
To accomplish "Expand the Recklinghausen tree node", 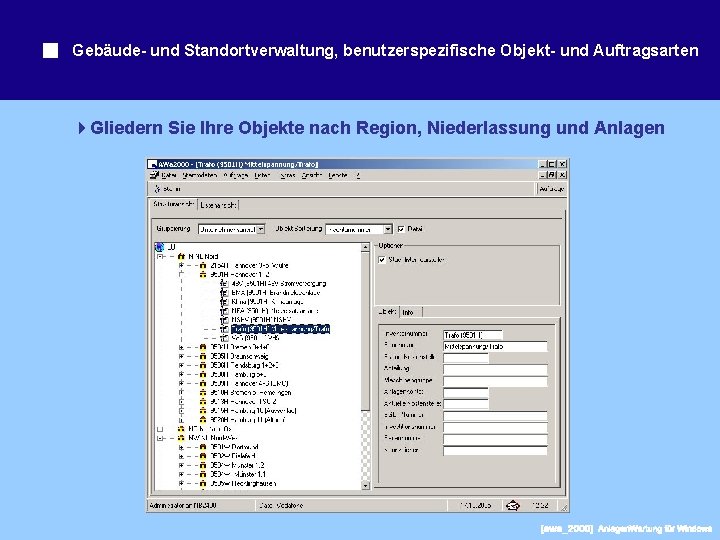I will [x=181, y=484].
